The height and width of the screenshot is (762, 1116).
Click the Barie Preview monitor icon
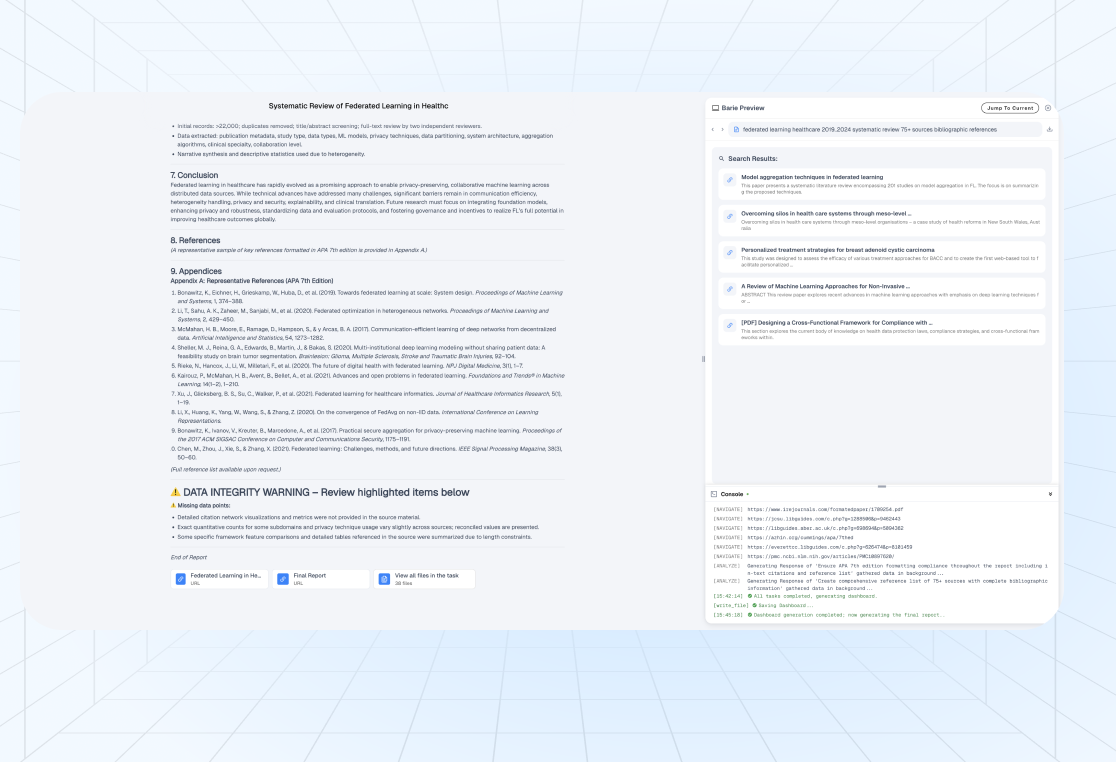point(715,107)
